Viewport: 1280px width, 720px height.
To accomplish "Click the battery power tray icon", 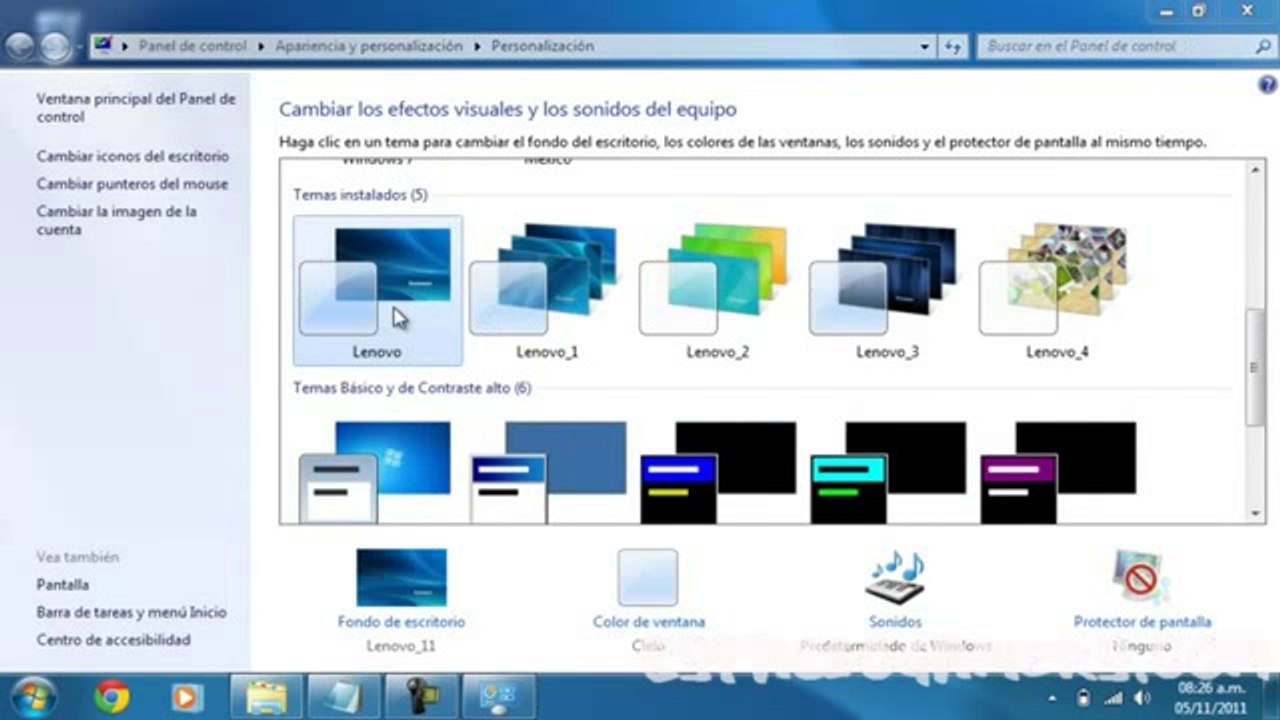I will (1082, 697).
